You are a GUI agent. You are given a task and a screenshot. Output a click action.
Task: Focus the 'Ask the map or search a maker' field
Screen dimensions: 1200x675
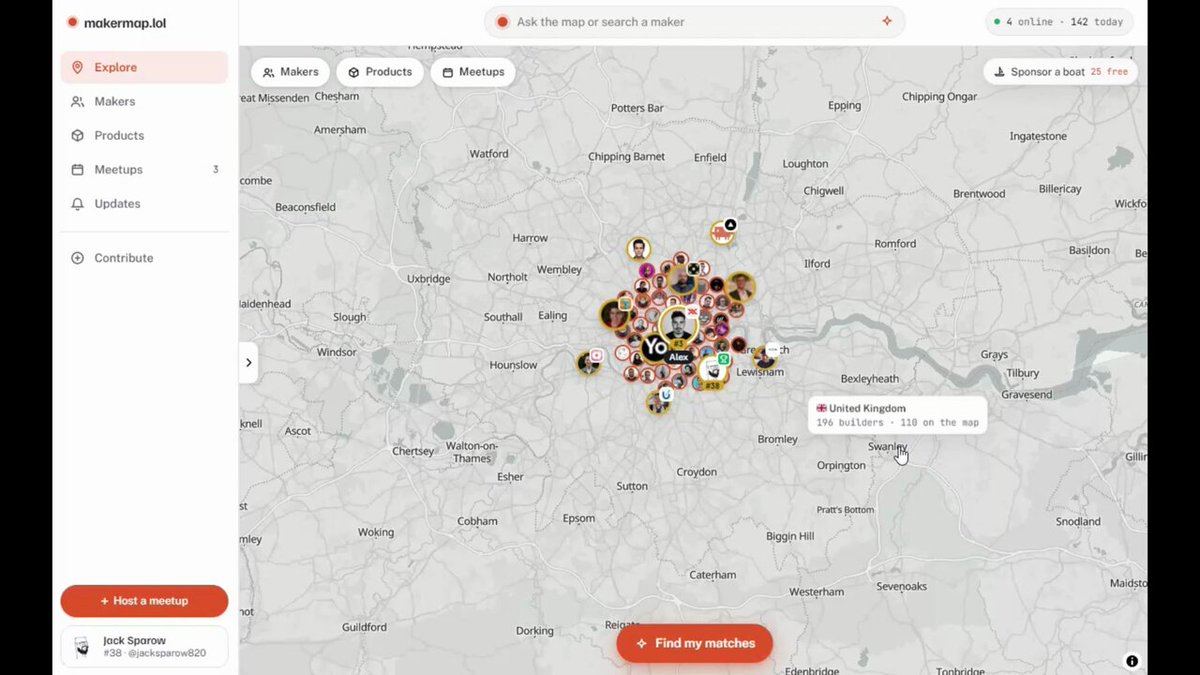tap(695, 22)
